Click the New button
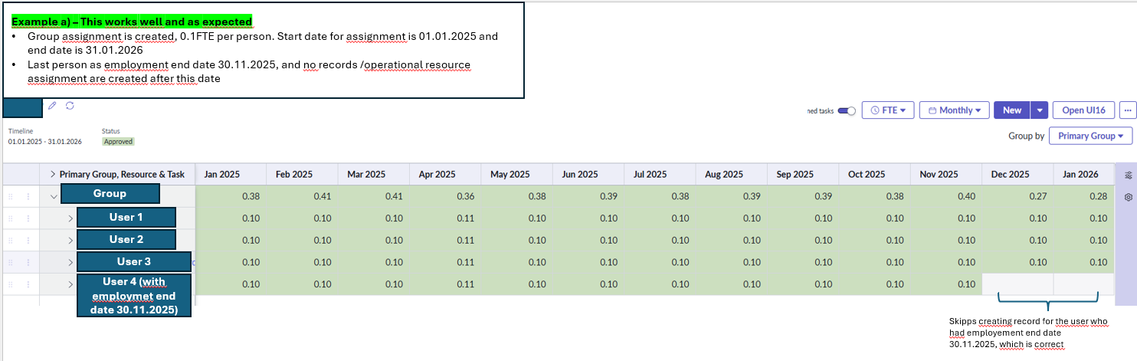The image size is (1137, 361). tap(1012, 110)
